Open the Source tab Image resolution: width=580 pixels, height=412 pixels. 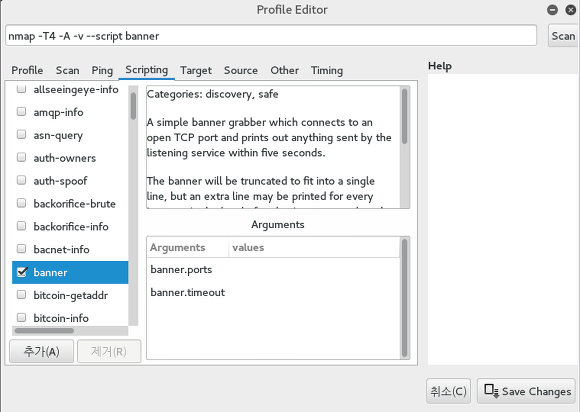click(x=241, y=70)
